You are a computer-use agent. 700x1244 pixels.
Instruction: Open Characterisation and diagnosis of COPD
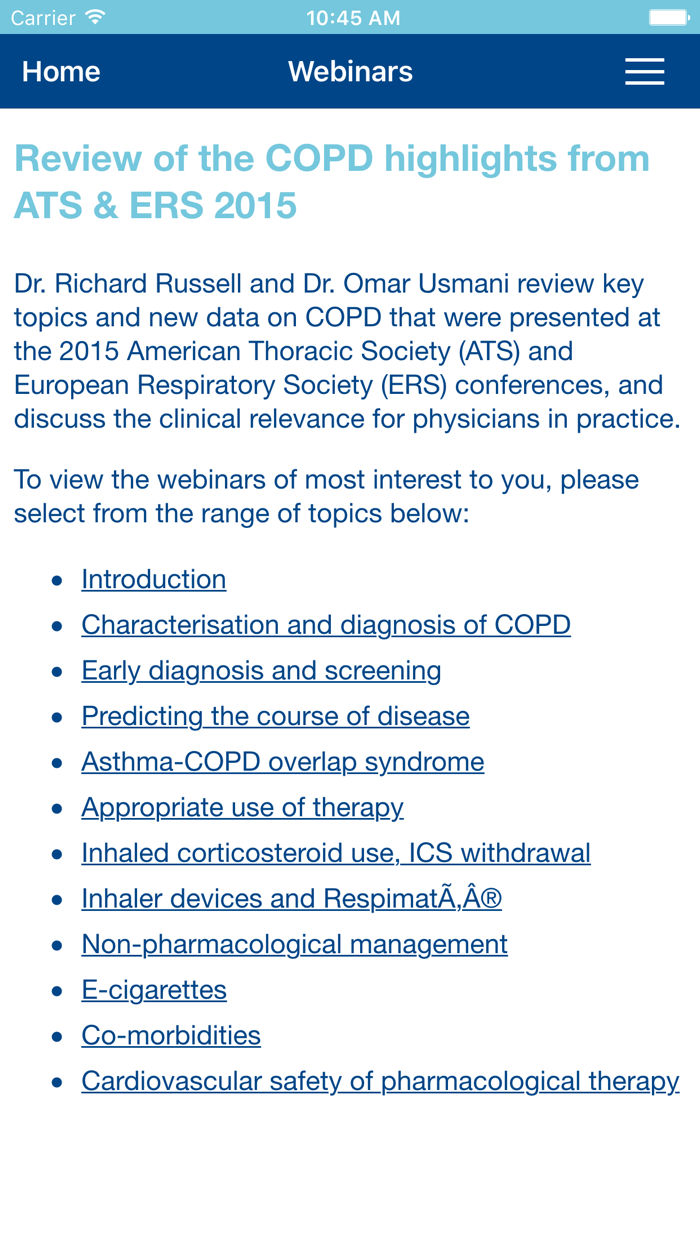point(326,625)
